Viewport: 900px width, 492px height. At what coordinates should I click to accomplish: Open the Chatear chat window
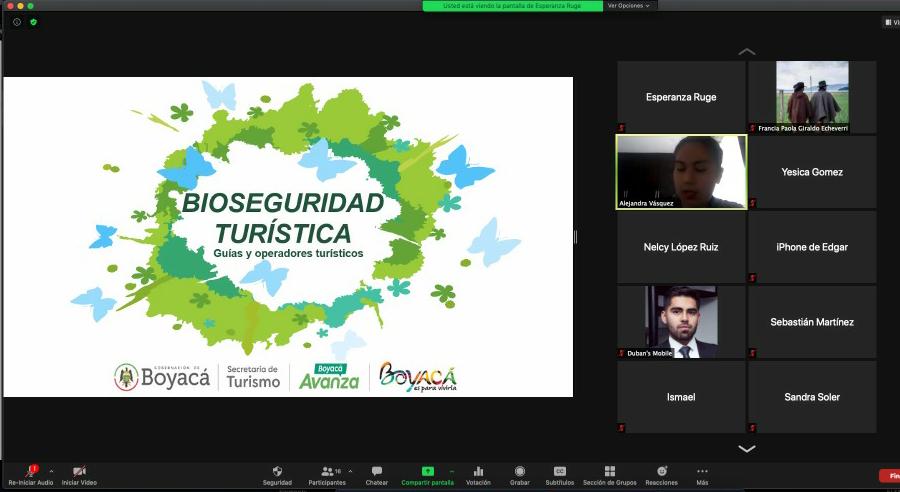click(x=376, y=471)
